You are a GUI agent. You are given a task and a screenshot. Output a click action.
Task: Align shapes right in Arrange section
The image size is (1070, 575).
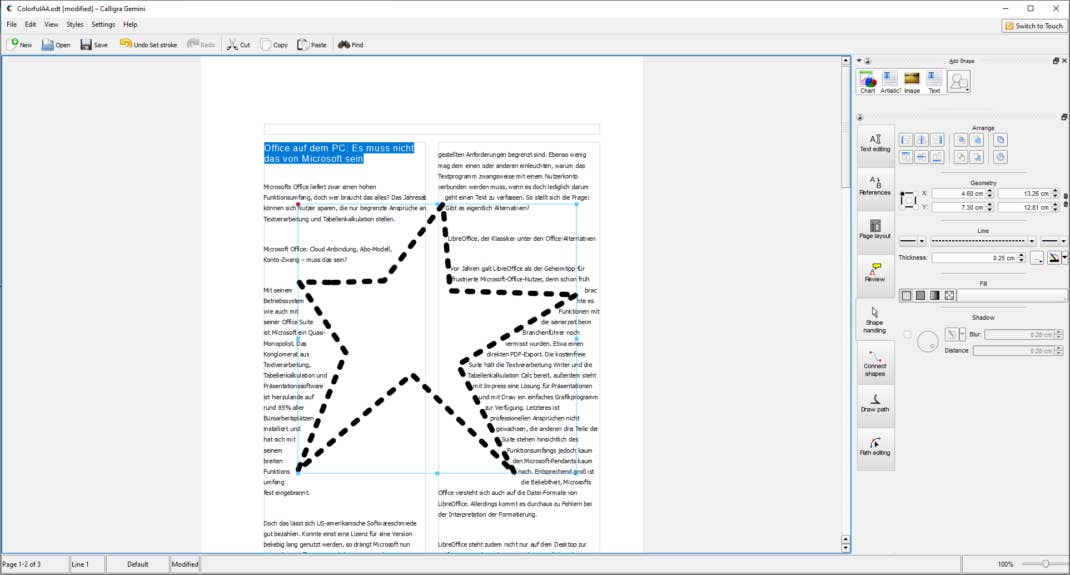click(938, 140)
